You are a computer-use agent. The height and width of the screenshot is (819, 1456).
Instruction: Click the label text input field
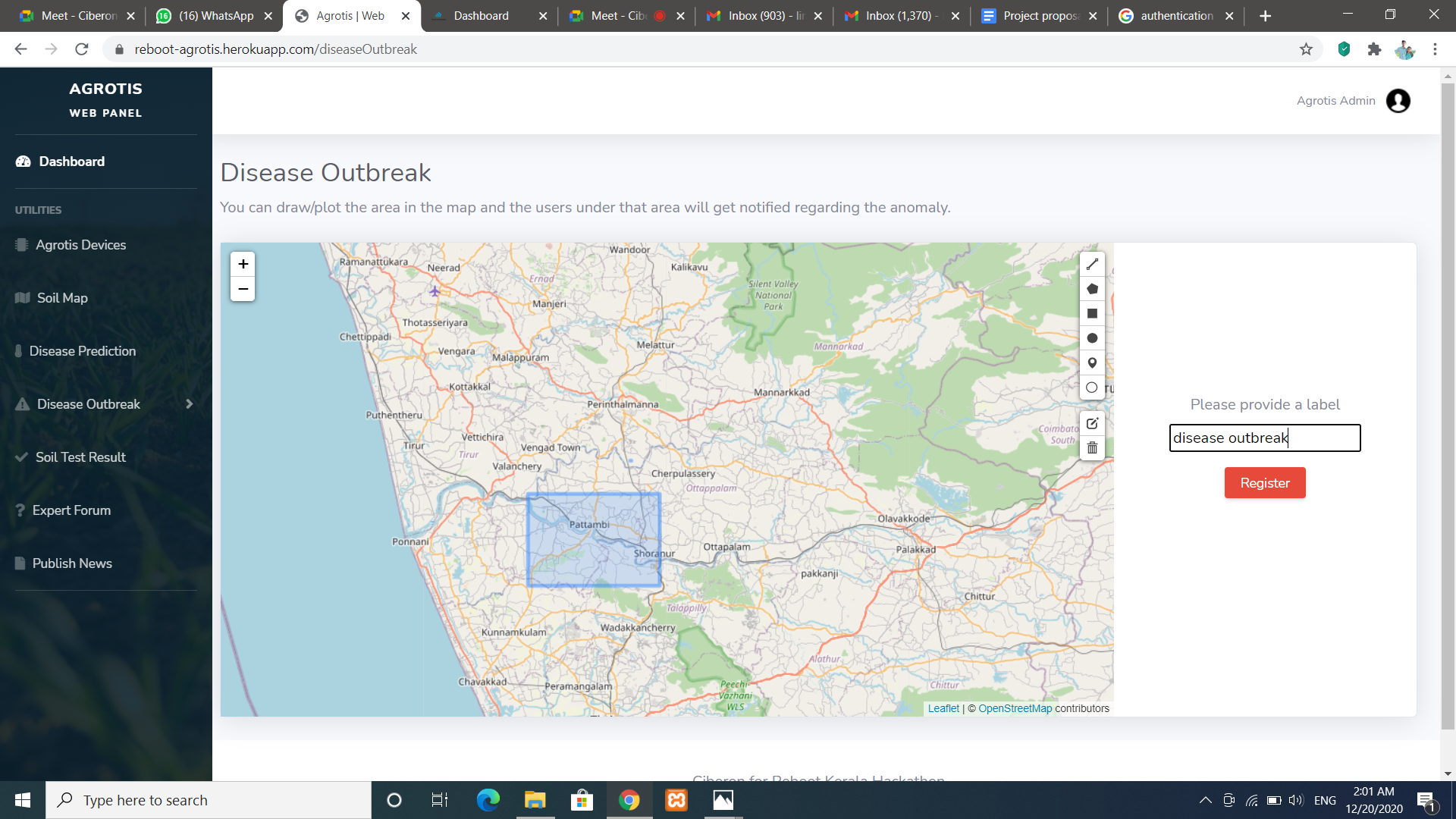pyautogui.click(x=1264, y=438)
